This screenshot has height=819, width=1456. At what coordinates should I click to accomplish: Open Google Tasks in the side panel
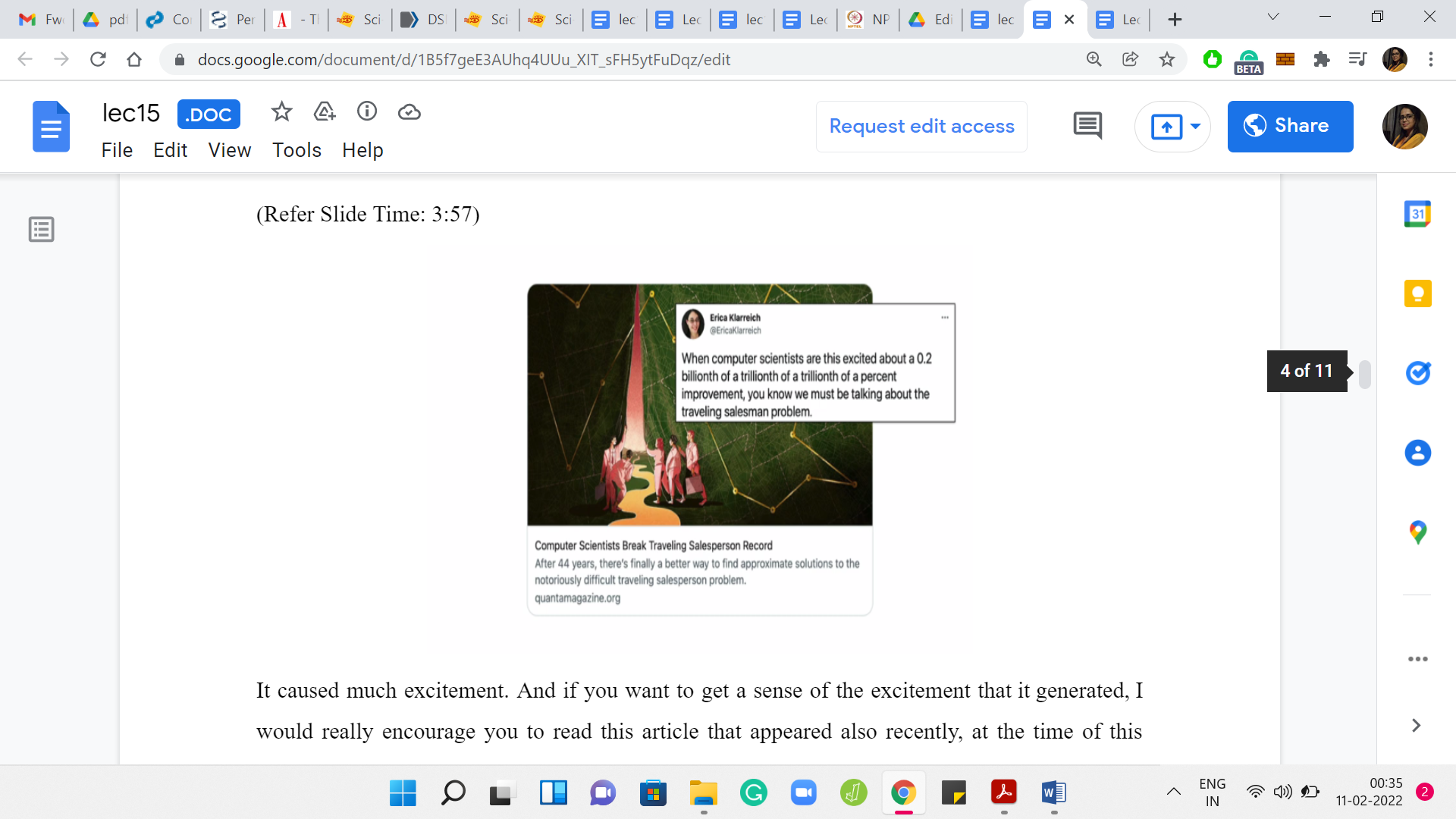coord(1417,372)
